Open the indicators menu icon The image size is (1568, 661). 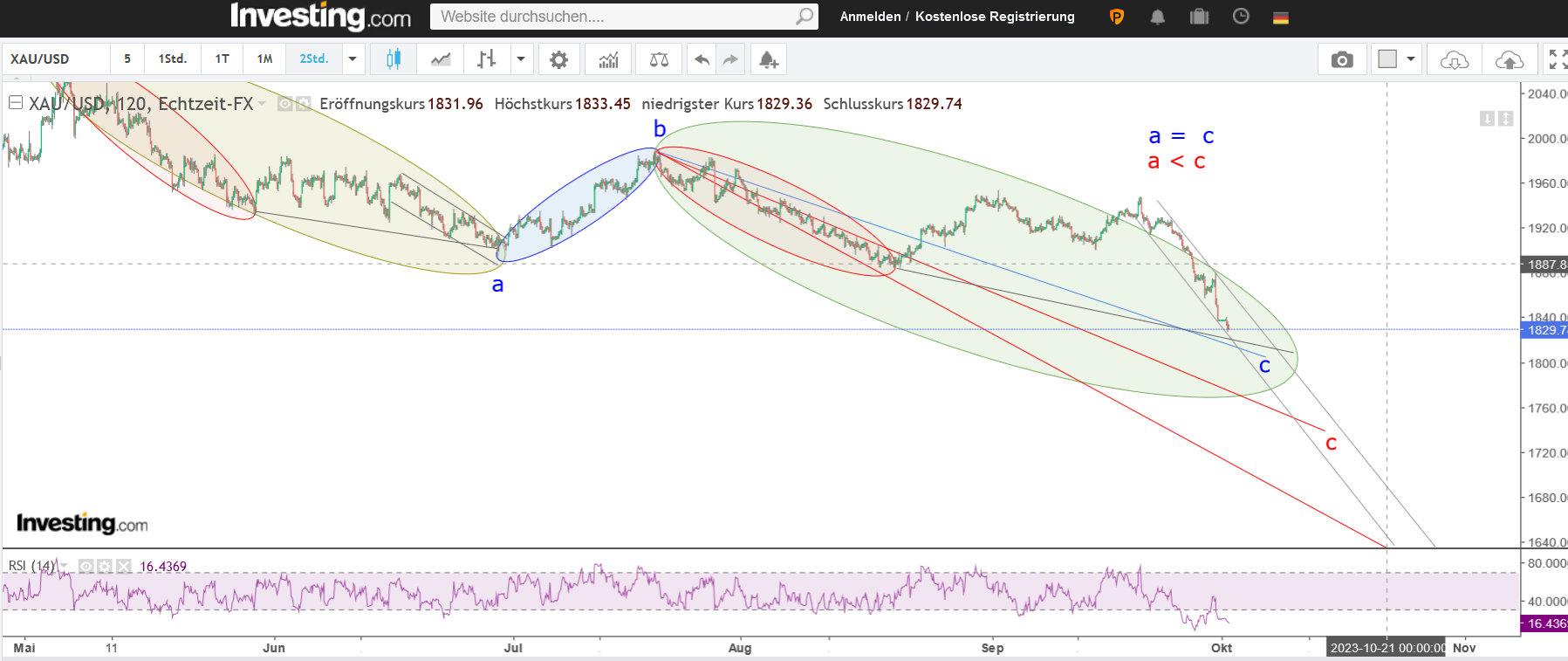[x=608, y=59]
